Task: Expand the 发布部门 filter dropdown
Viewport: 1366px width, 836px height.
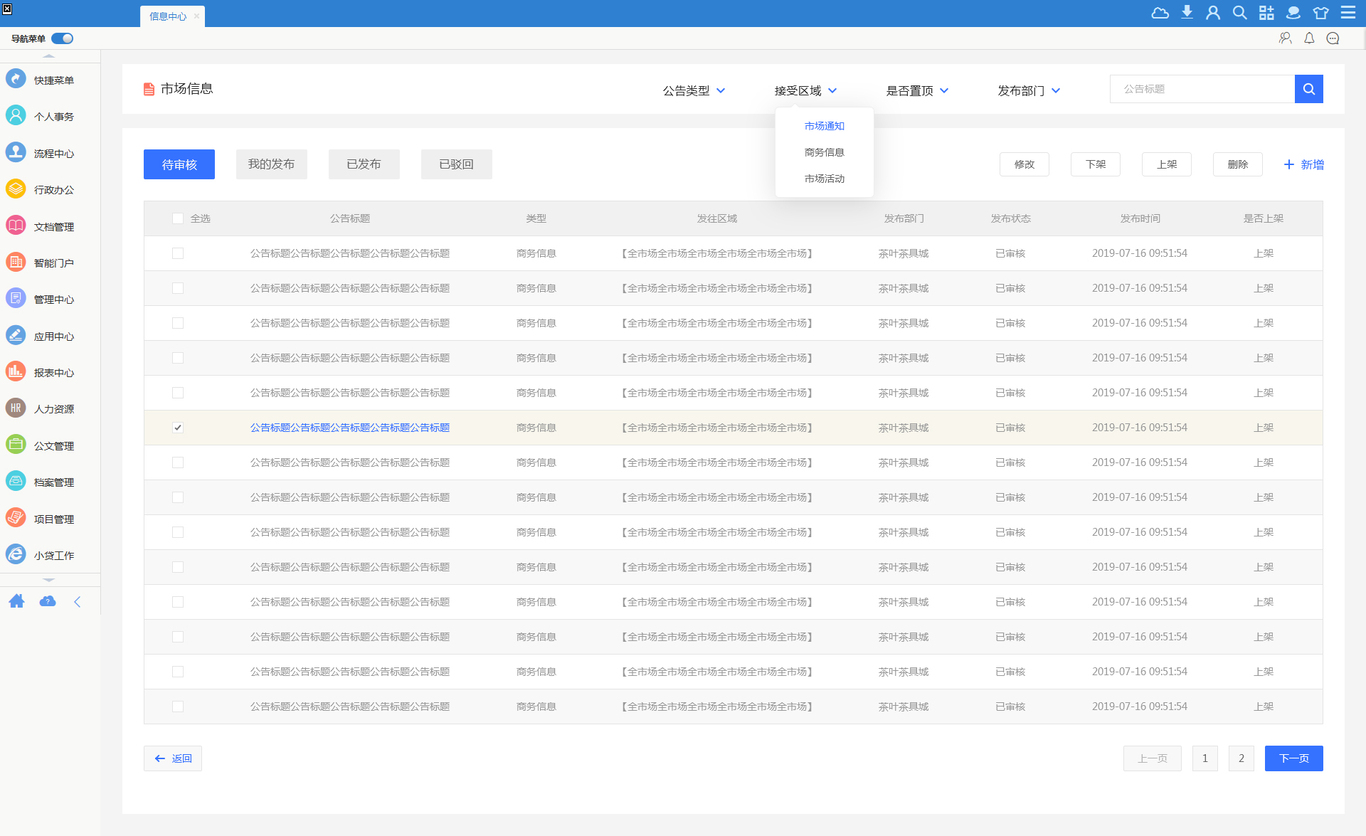Action: pyautogui.click(x=1029, y=90)
